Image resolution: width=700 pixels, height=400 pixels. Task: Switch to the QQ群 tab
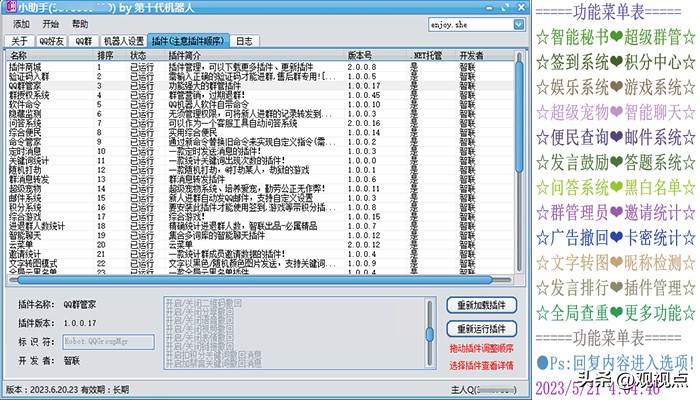83,41
